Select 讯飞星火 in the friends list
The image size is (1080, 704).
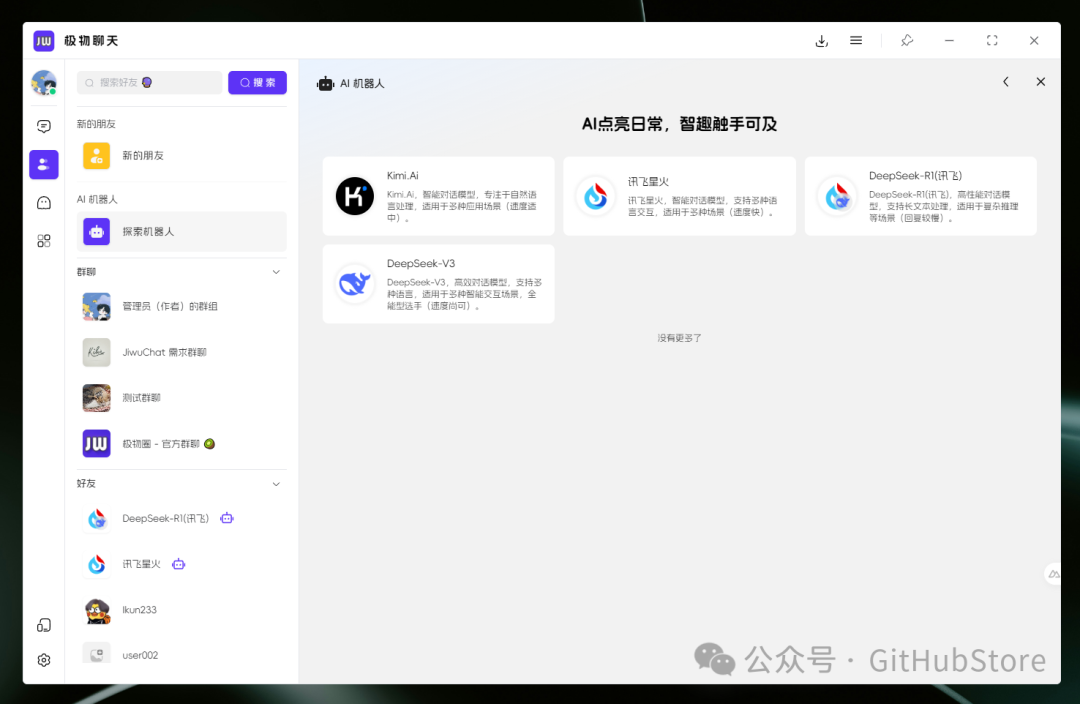pyautogui.click(x=182, y=564)
